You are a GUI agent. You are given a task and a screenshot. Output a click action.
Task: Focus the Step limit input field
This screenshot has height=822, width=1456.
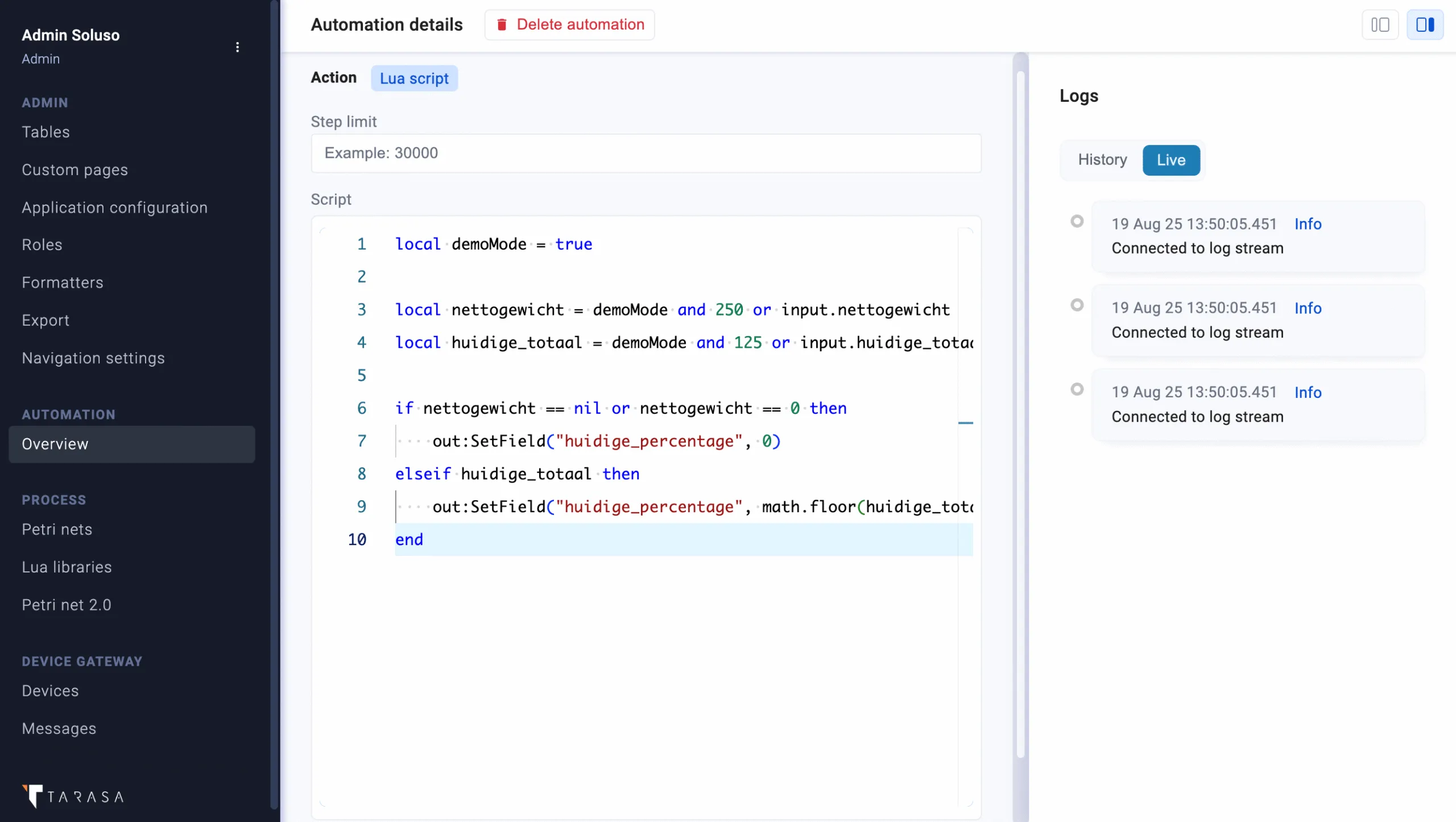pos(646,153)
